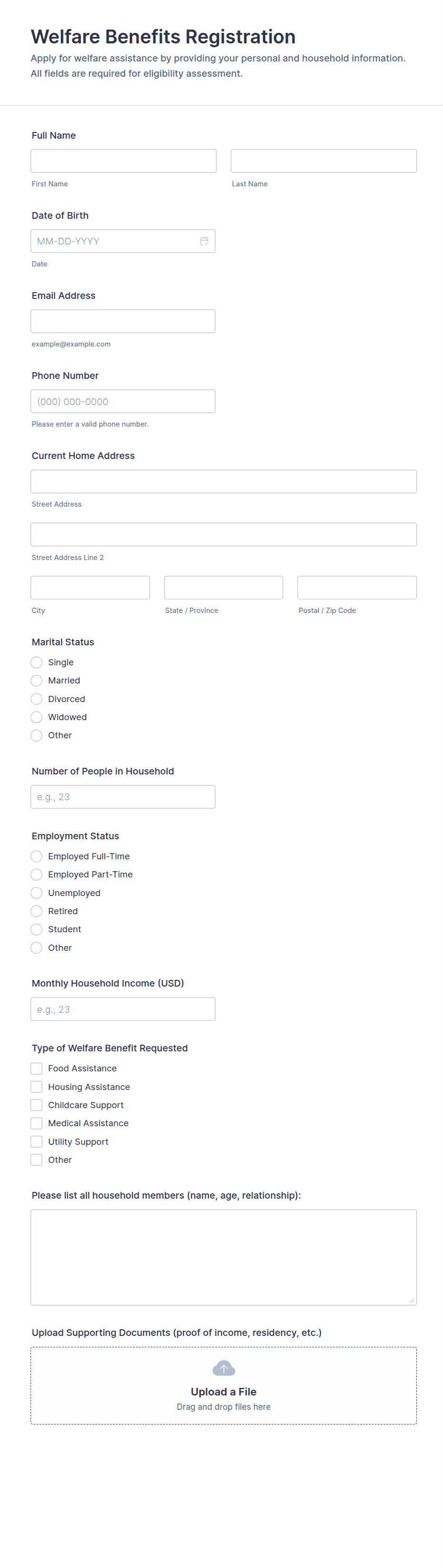Tick the Medical Assistance checkbox
Viewport: 443px width, 1568px height.
pos(37,1123)
